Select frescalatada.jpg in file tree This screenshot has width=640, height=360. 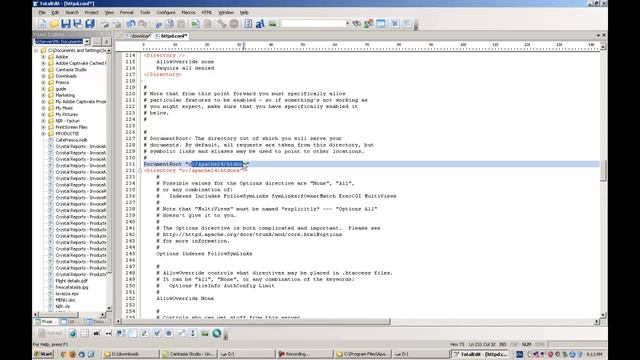71,287
